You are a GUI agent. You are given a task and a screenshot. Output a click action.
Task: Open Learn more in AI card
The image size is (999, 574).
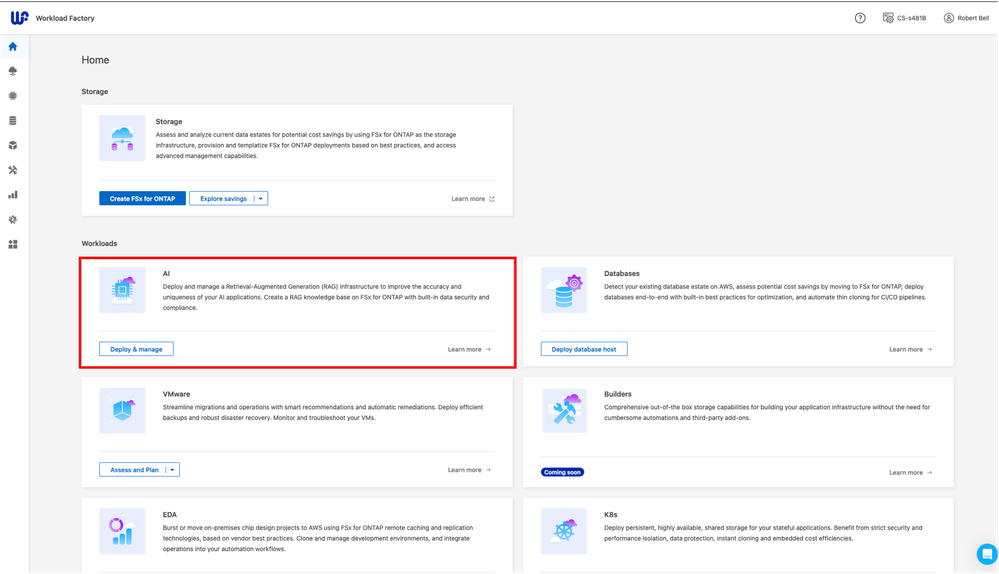tap(469, 349)
